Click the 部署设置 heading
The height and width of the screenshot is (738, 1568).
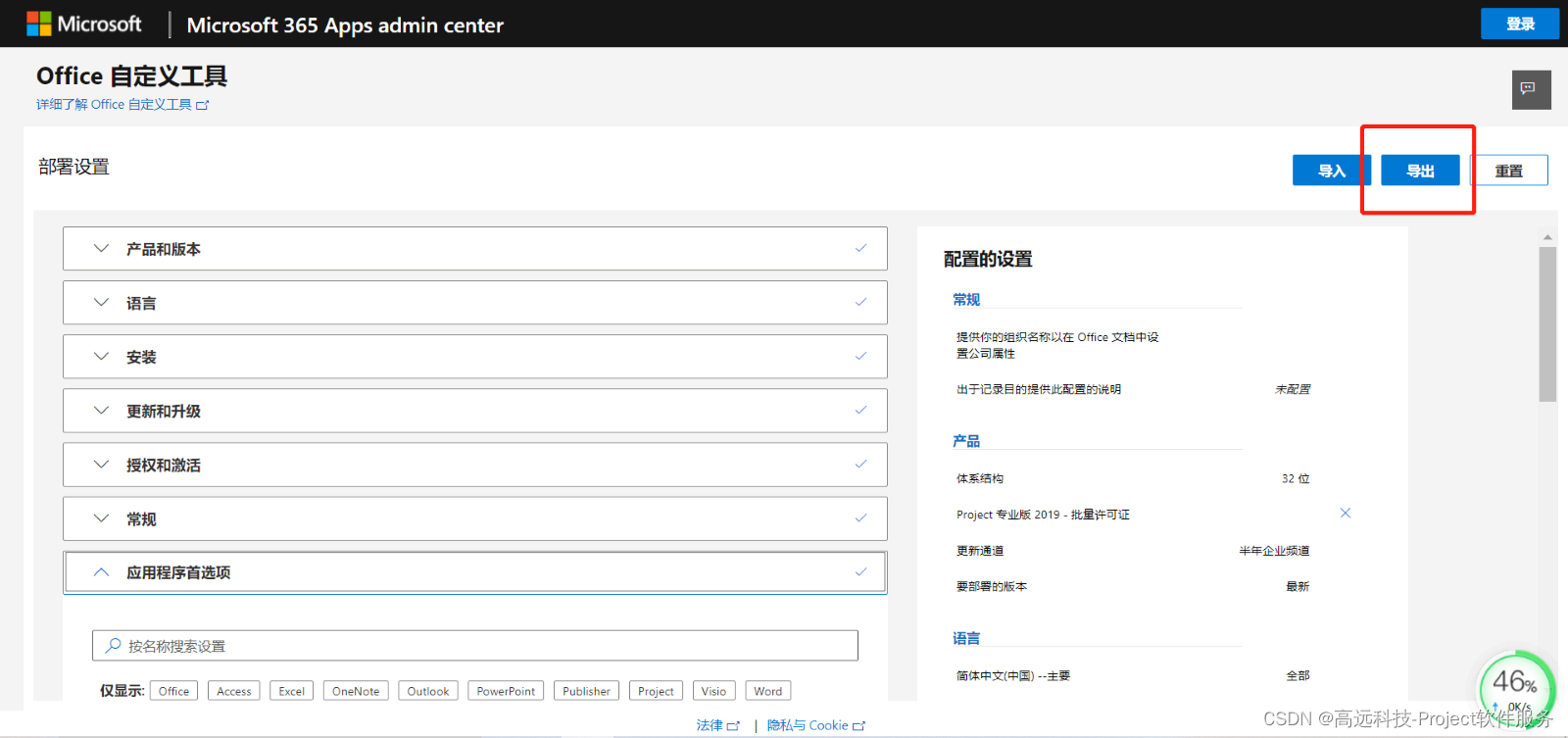(x=73, y=167)
